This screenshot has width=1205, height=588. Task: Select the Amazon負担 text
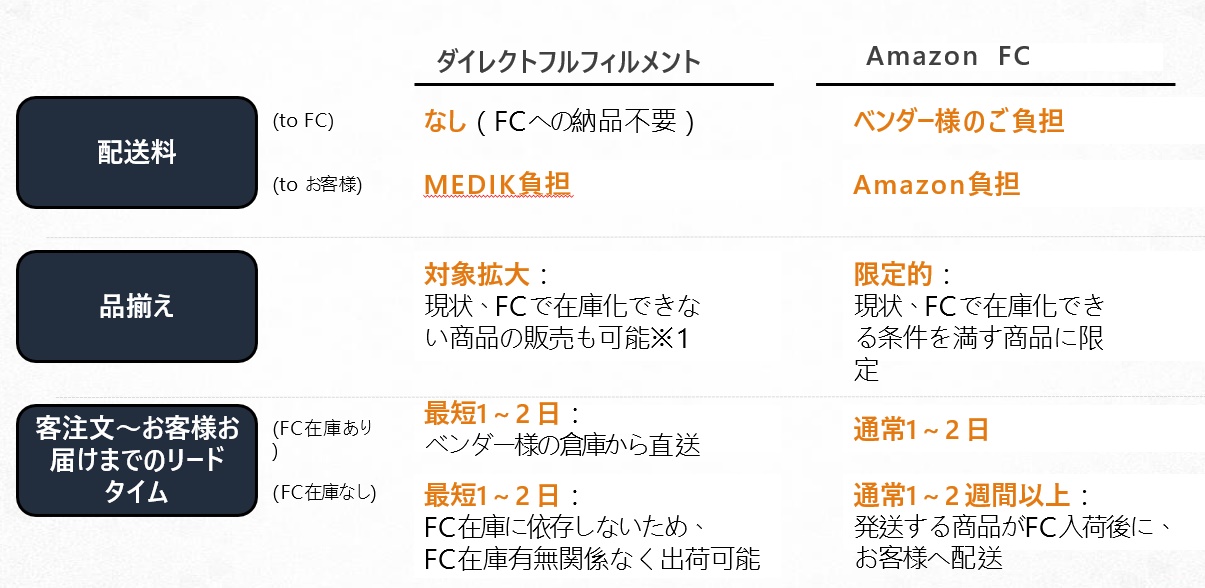pyautogui.click(x=936, y=185)
